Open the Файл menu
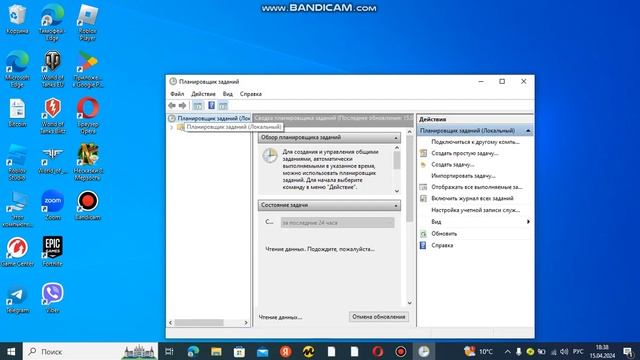This screenshot has width=640, height=360. (177, 94)
